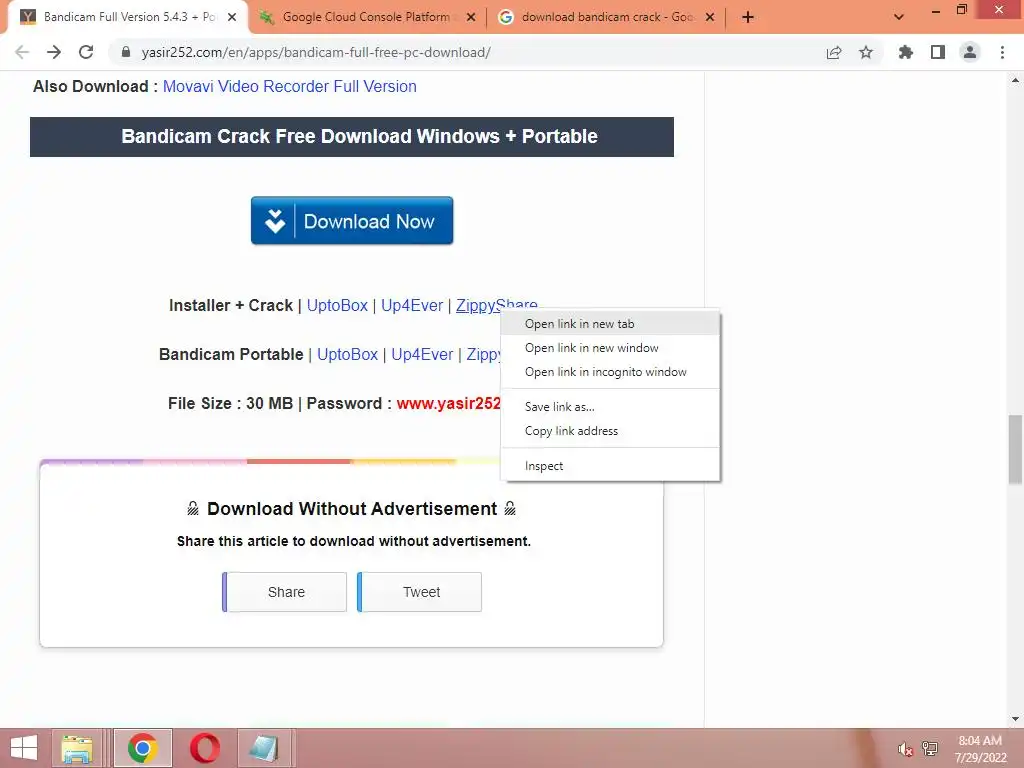Viewport: 1024px width, 768px height.
Task: Share this page via address bar icon
Action: 834,52
